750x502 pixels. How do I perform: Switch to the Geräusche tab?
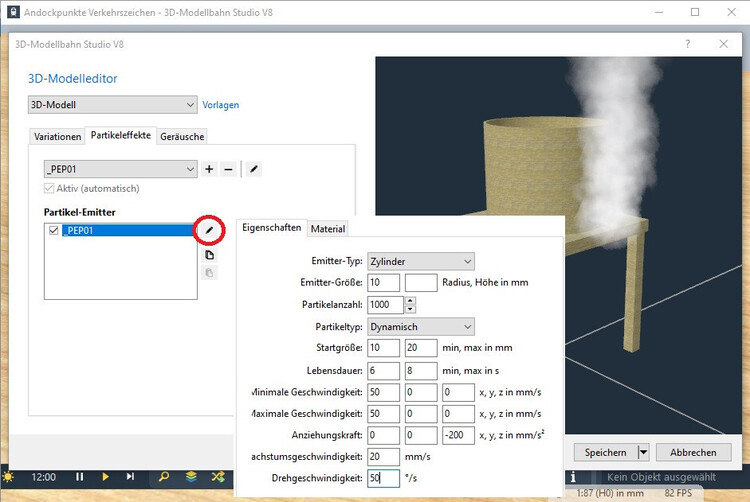pyautogui.click(x=182, y=136)
